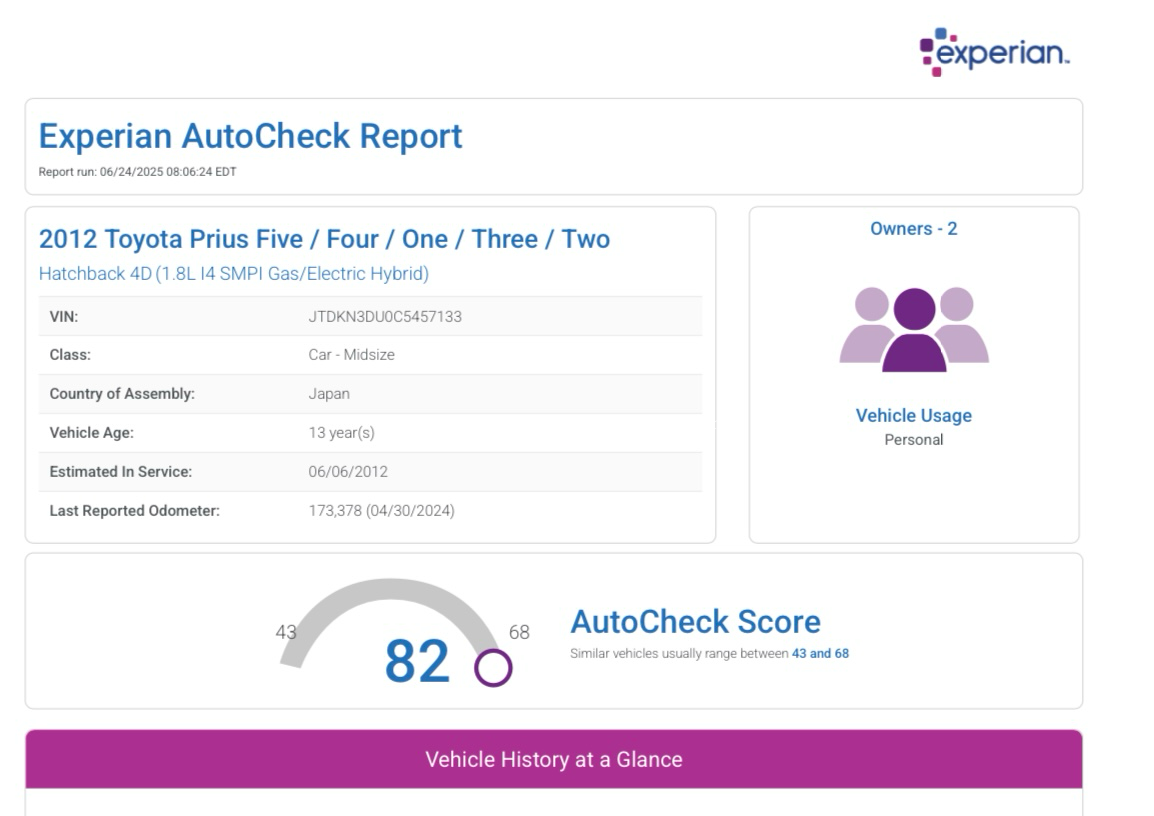Image resolution: width=1154 pixels, height=816 pixels.
Task: Click the odometer value "173,378 (04/30/2024)"
Action: click(x=381, y=511)
